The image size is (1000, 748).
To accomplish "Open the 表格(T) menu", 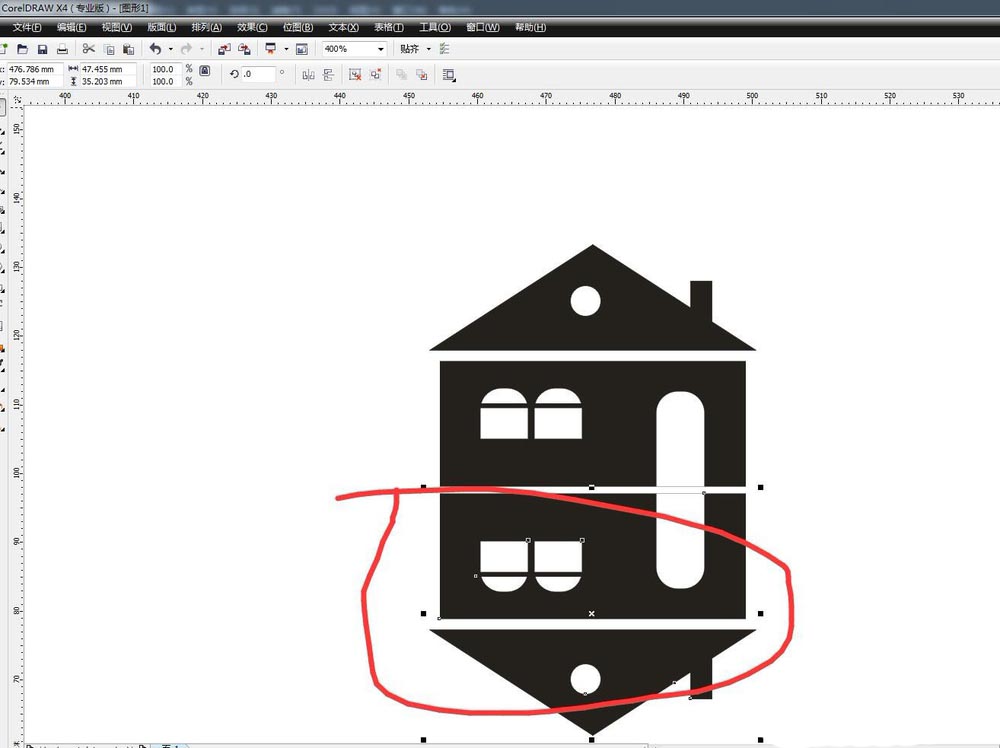I will click(388, 27).
